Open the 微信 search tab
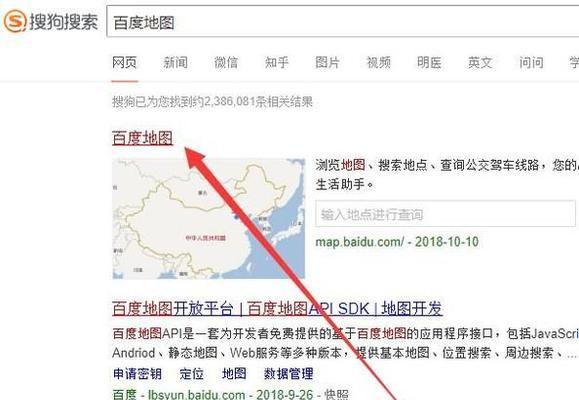The width and height of the screenshot is (579, 400). point(226,62)
